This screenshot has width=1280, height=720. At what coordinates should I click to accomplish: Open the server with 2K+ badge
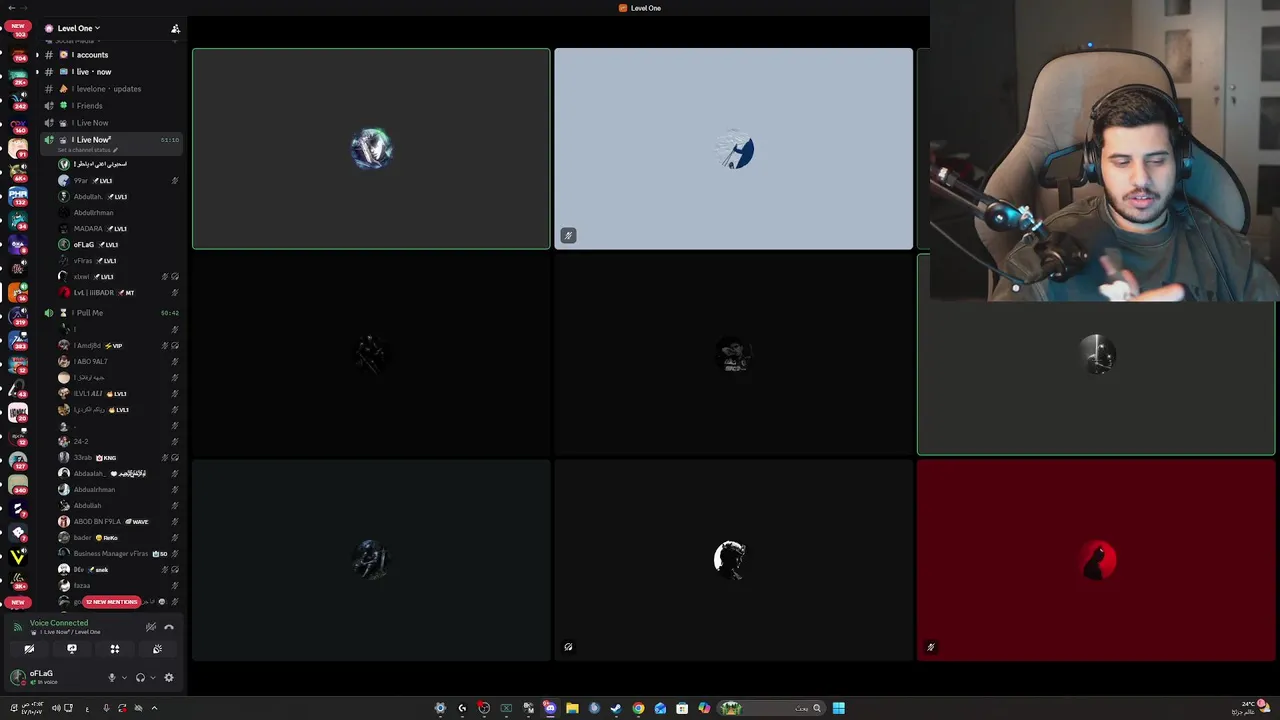coord(18,75)
